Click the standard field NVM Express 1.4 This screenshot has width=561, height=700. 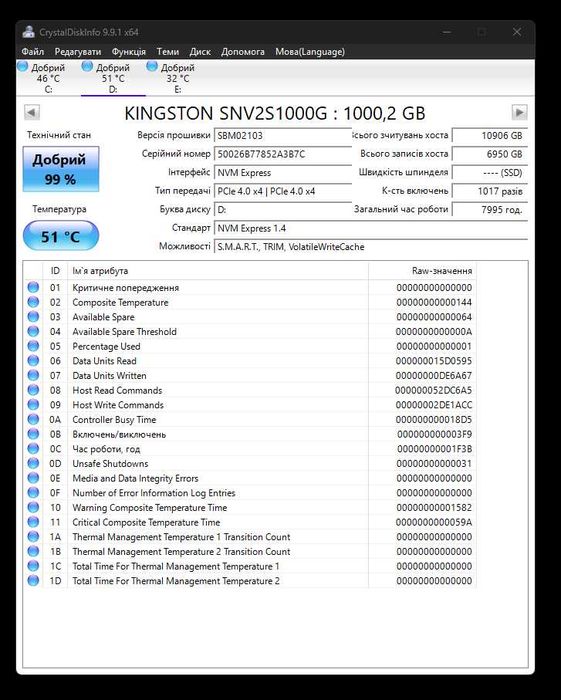(x=371, y=228)
